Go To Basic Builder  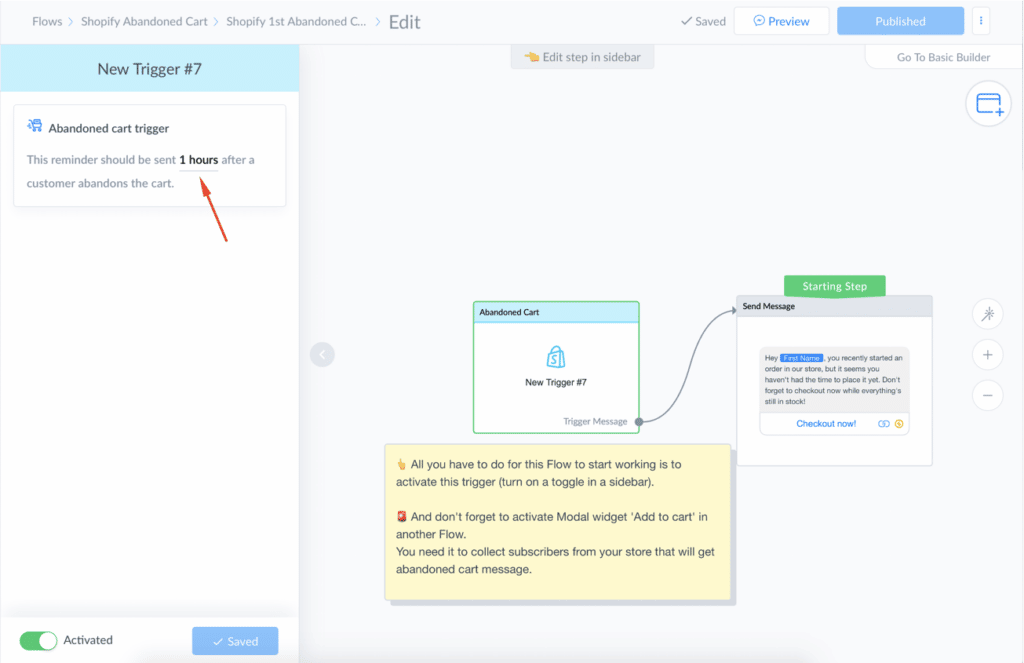(943, 57)
